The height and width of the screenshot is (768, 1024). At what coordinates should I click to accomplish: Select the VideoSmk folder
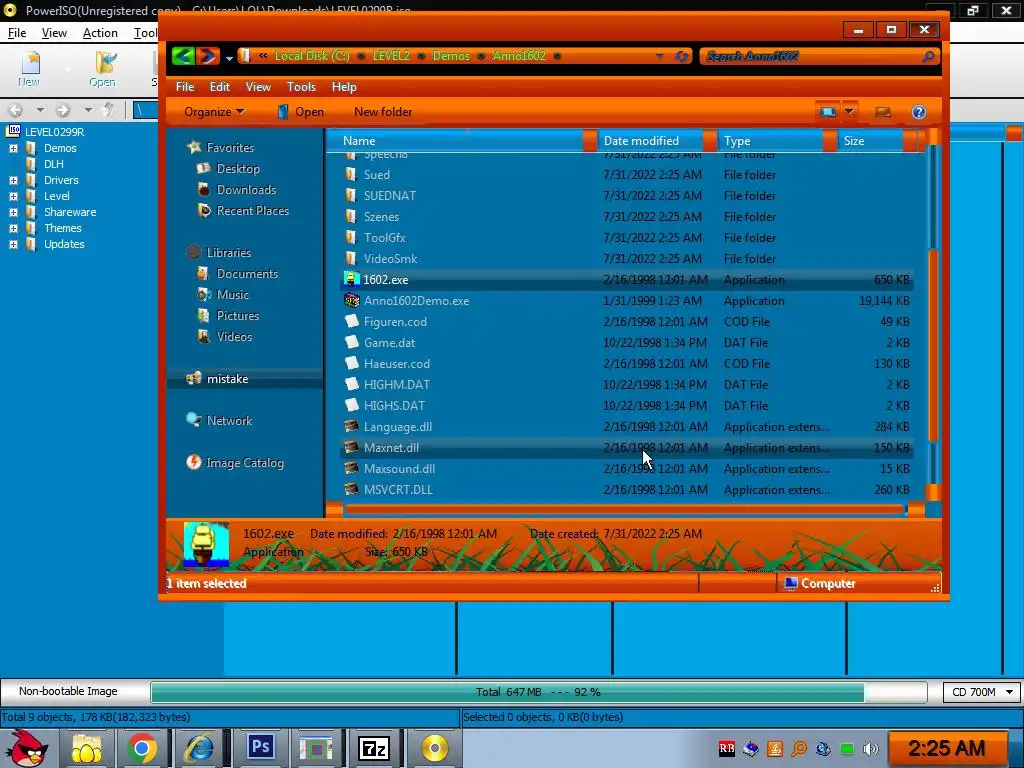pyautogui.click(x=626, y=259)
